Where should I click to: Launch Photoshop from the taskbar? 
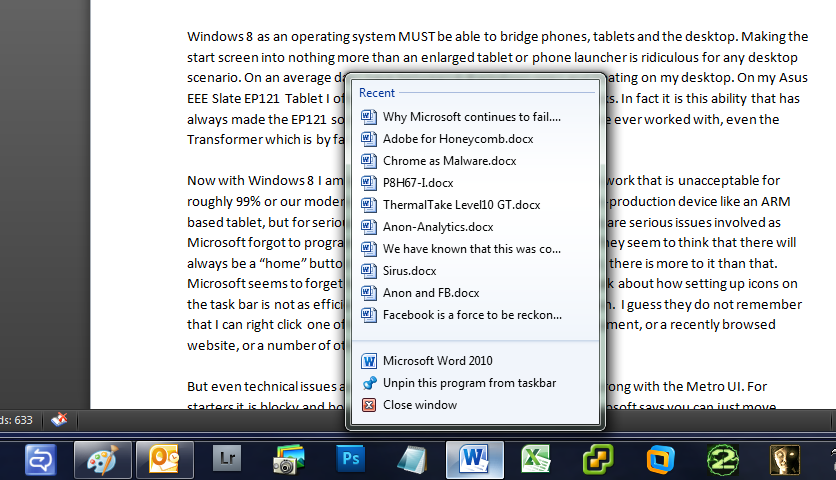click(350, 459)
